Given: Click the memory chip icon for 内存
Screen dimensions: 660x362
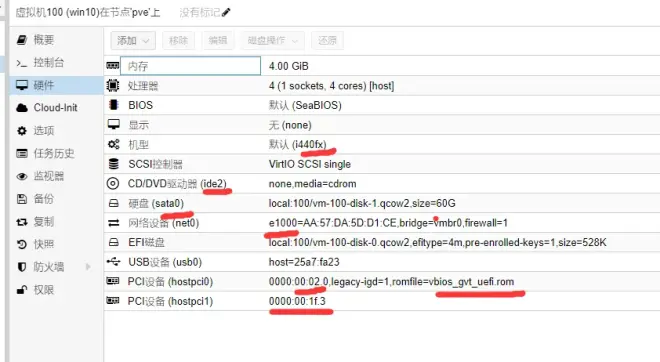Looking at the screenshot, I should pos(113,66).
